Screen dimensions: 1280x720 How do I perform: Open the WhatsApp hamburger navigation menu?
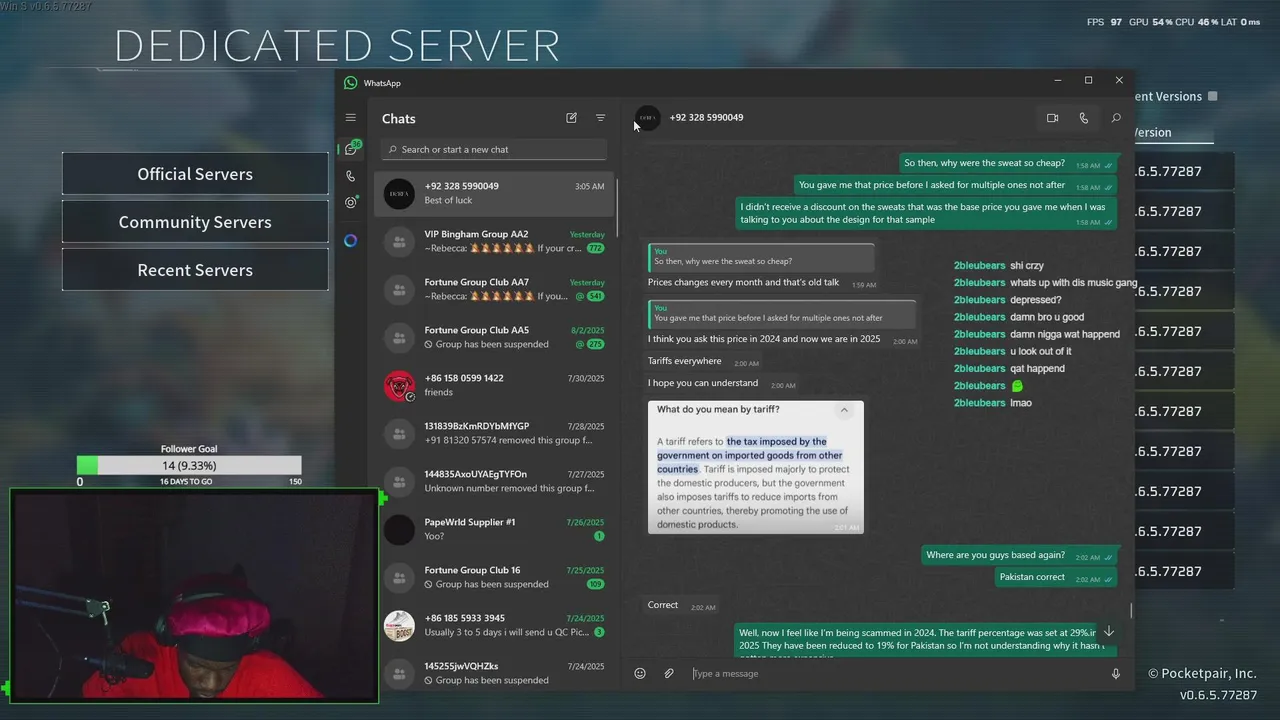pos(350,118)
